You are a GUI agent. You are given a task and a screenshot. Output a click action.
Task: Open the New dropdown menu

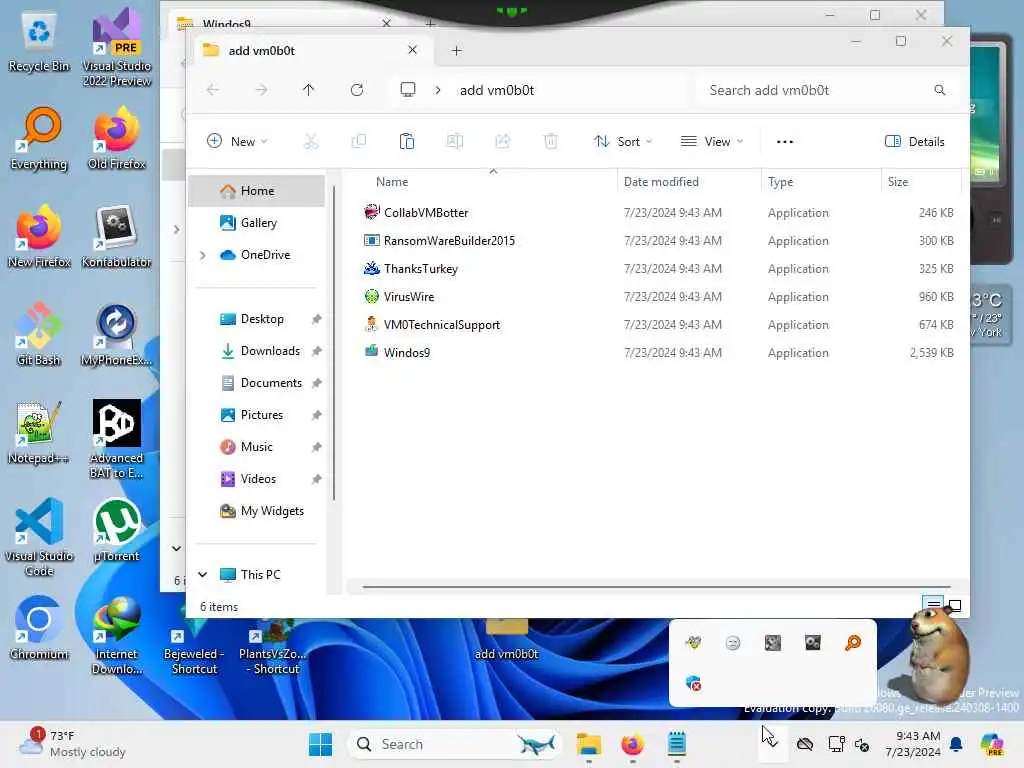click(237, 141)
